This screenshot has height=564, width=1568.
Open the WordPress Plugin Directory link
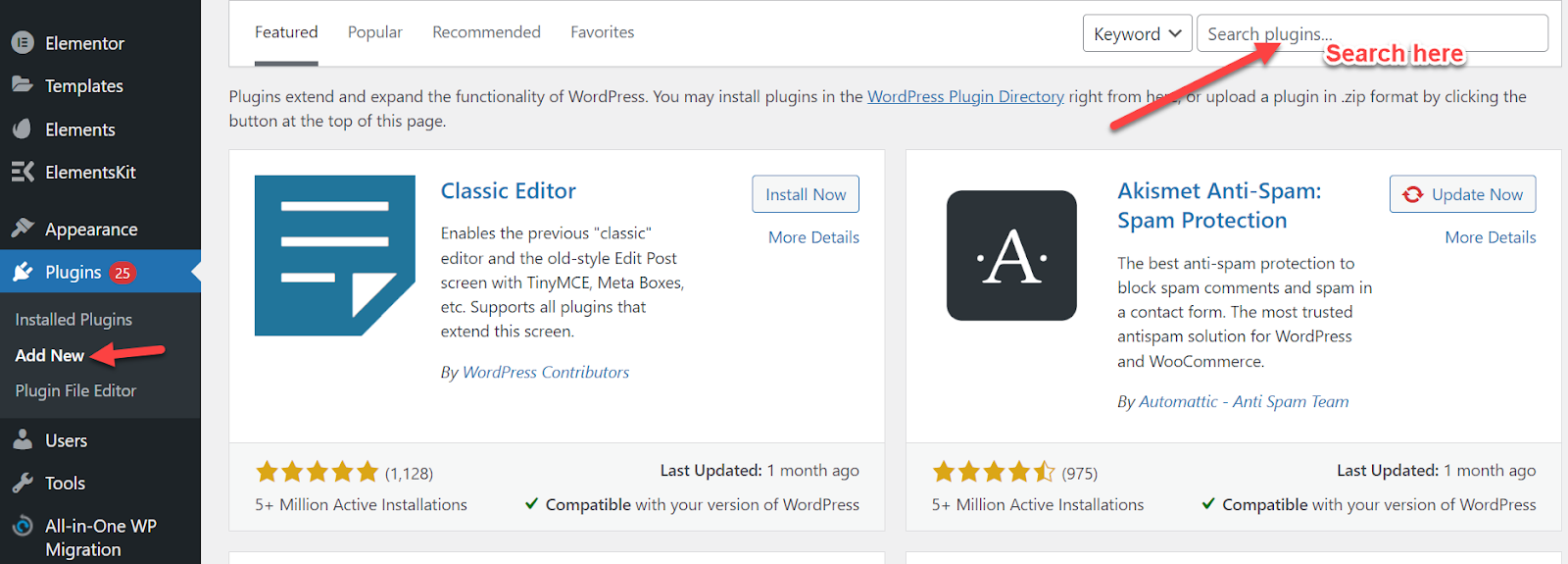tap(965, 96)
